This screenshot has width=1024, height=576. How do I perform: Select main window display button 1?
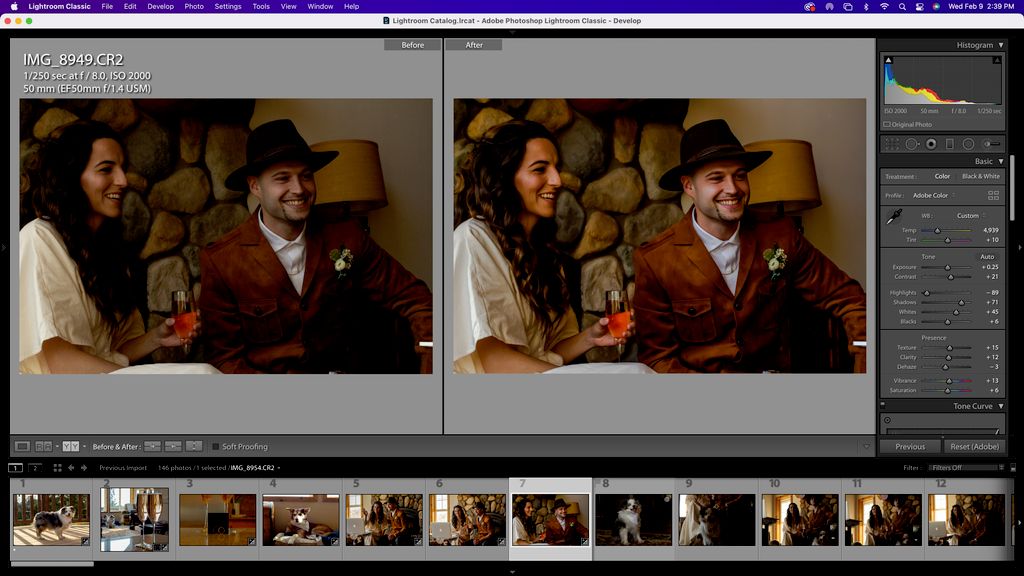(15, 468)
